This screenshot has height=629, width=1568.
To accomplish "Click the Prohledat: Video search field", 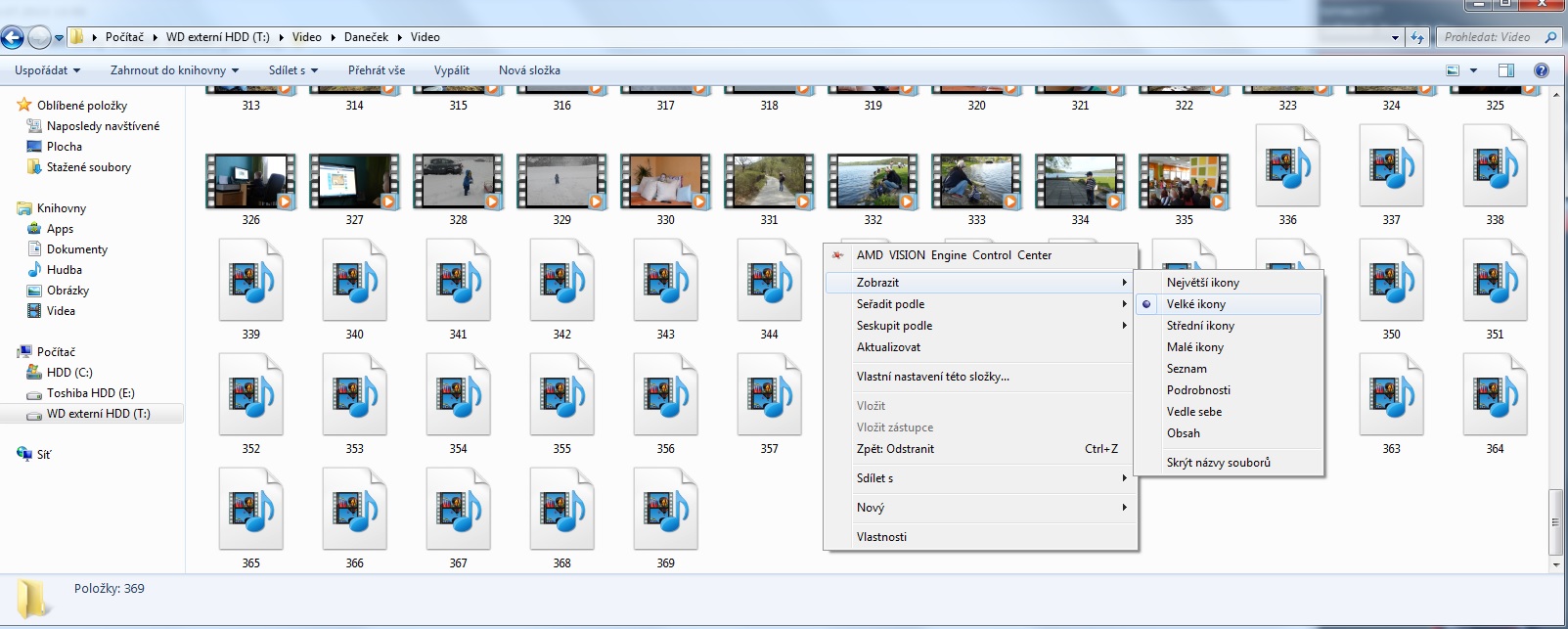I will click(x=1489, y=37).
